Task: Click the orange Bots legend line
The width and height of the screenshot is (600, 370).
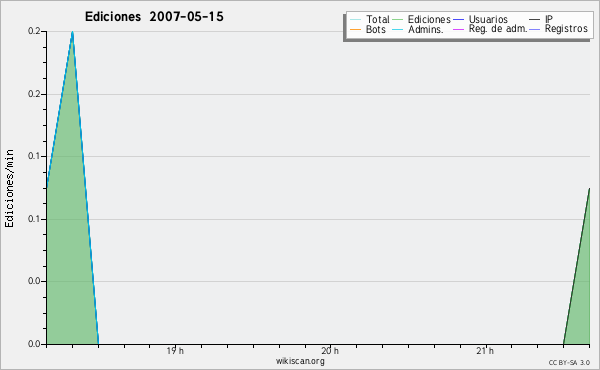Action: pos(355,29)
